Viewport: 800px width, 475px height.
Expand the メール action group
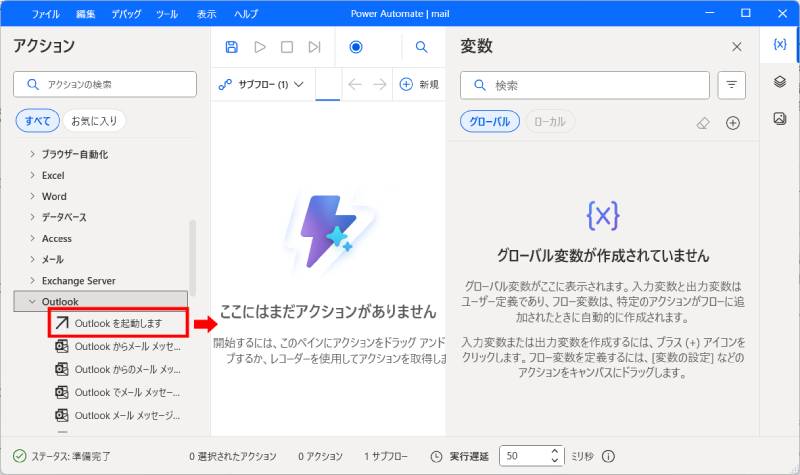coord(46,259)
